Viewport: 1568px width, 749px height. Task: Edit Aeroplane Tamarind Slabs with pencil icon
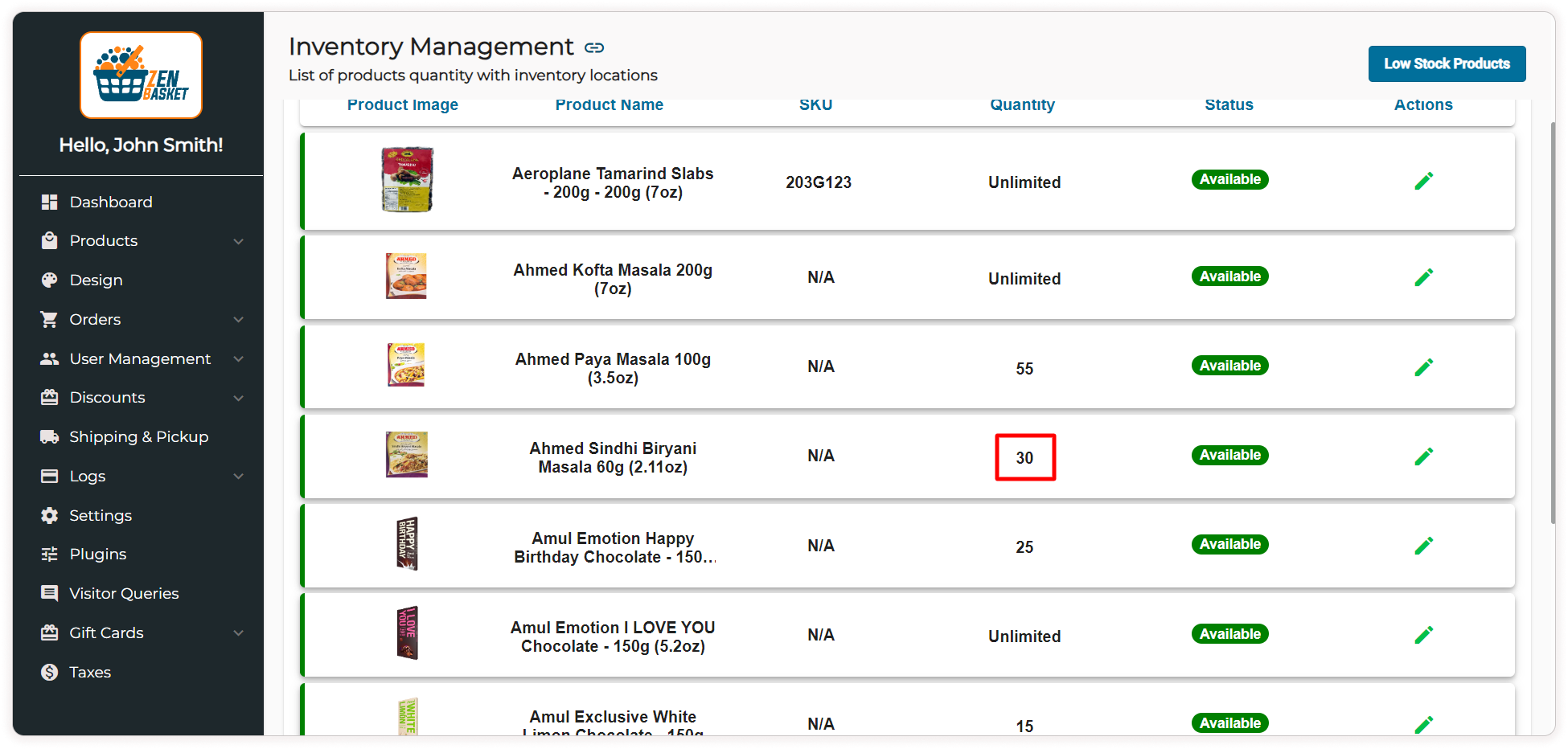(x=1423, y=181)
